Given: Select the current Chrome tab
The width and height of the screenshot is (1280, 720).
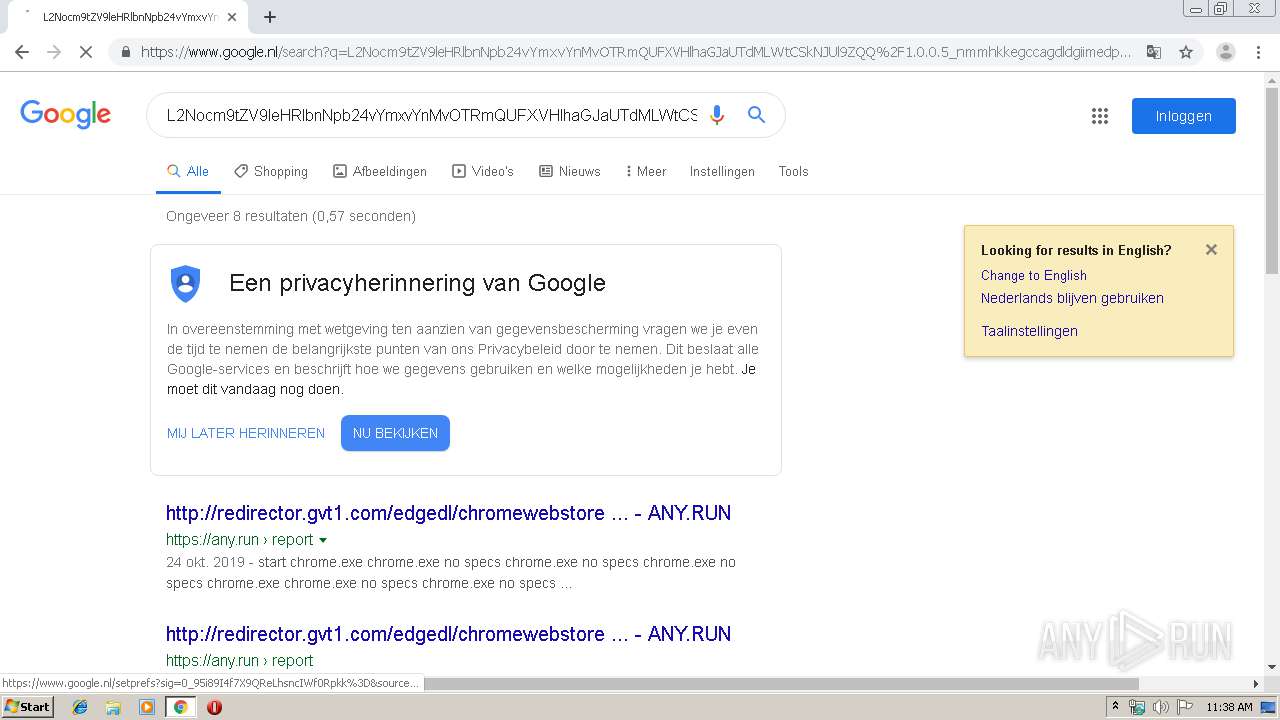Looking at the screenshot, I should [x=132, y=17].
